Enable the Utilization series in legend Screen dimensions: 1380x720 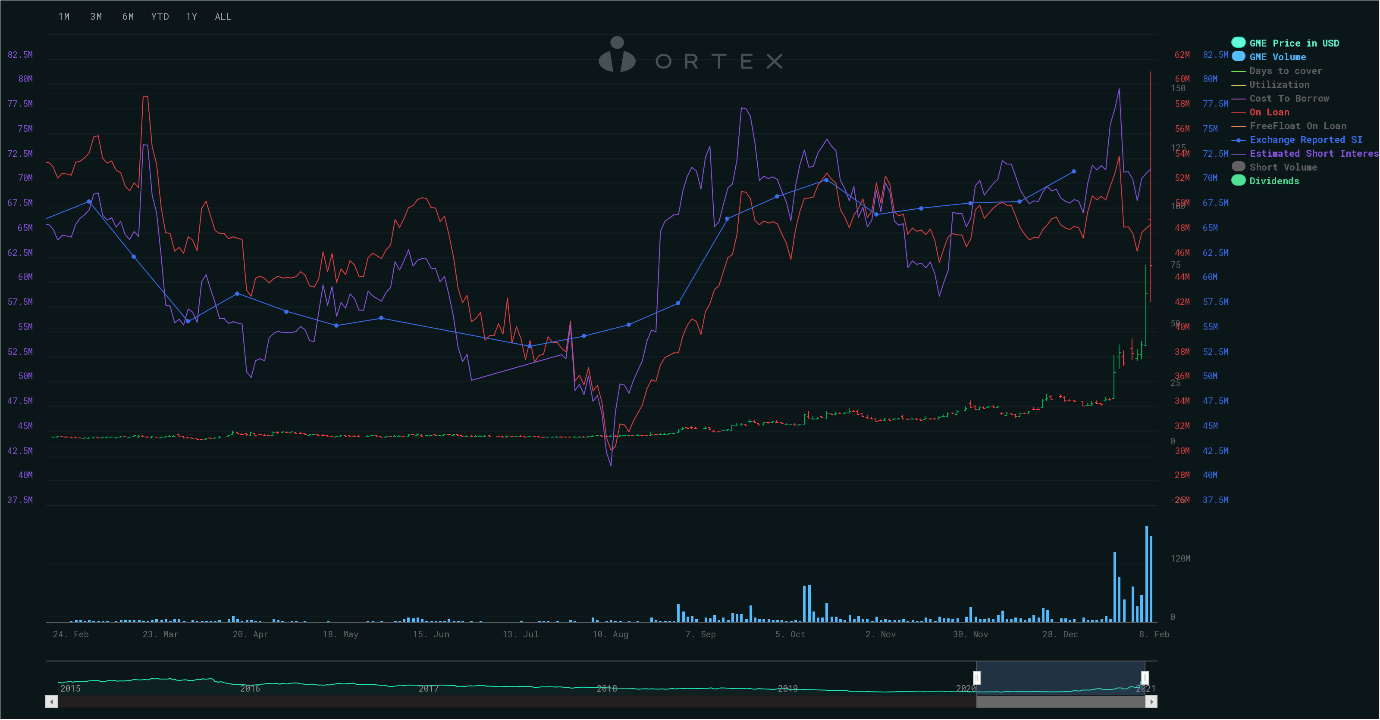click(1279, 85)
